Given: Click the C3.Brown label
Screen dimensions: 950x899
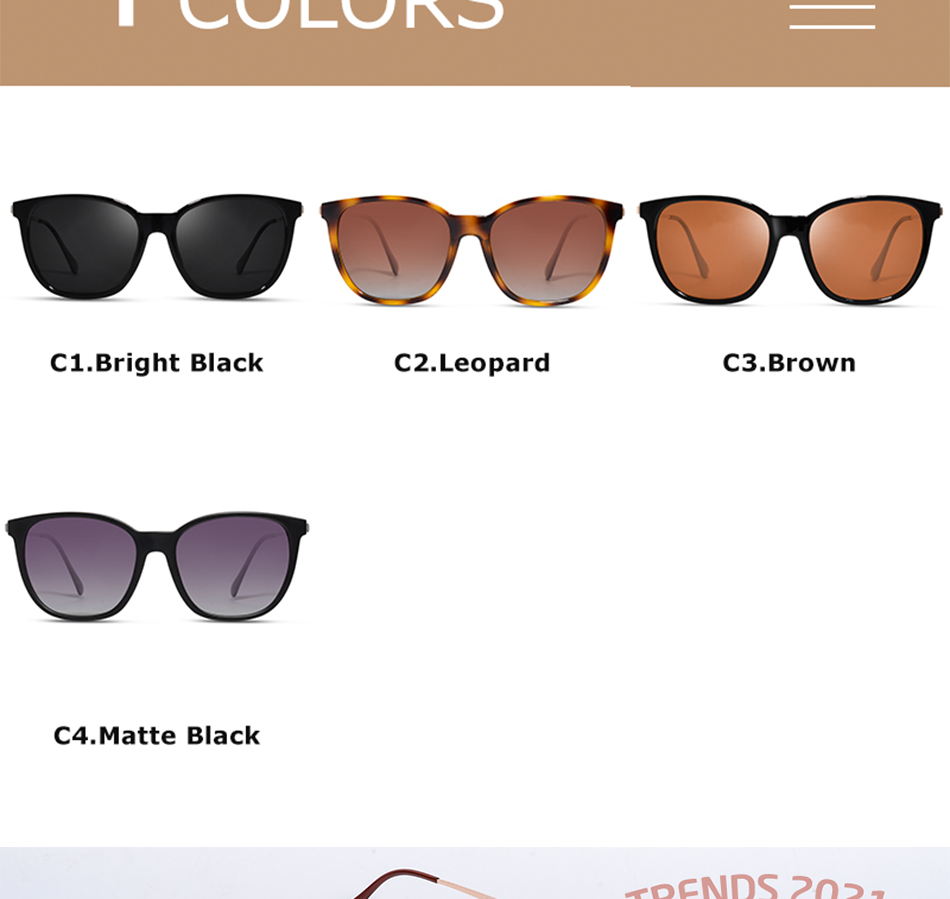Looking at the screenshot, I should 789,363.
